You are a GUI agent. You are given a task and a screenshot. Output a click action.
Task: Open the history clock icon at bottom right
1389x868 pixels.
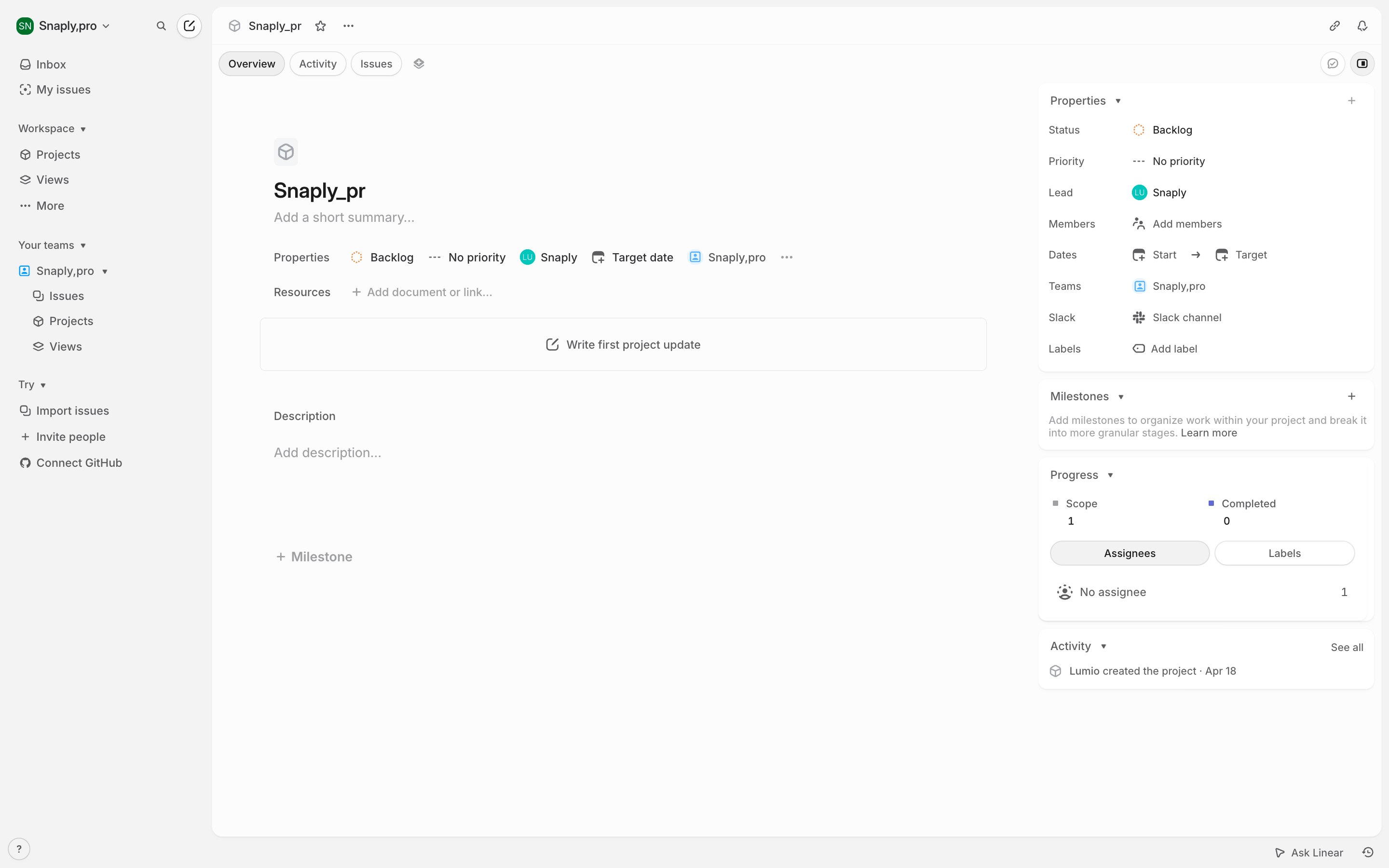coord(1368,853)
